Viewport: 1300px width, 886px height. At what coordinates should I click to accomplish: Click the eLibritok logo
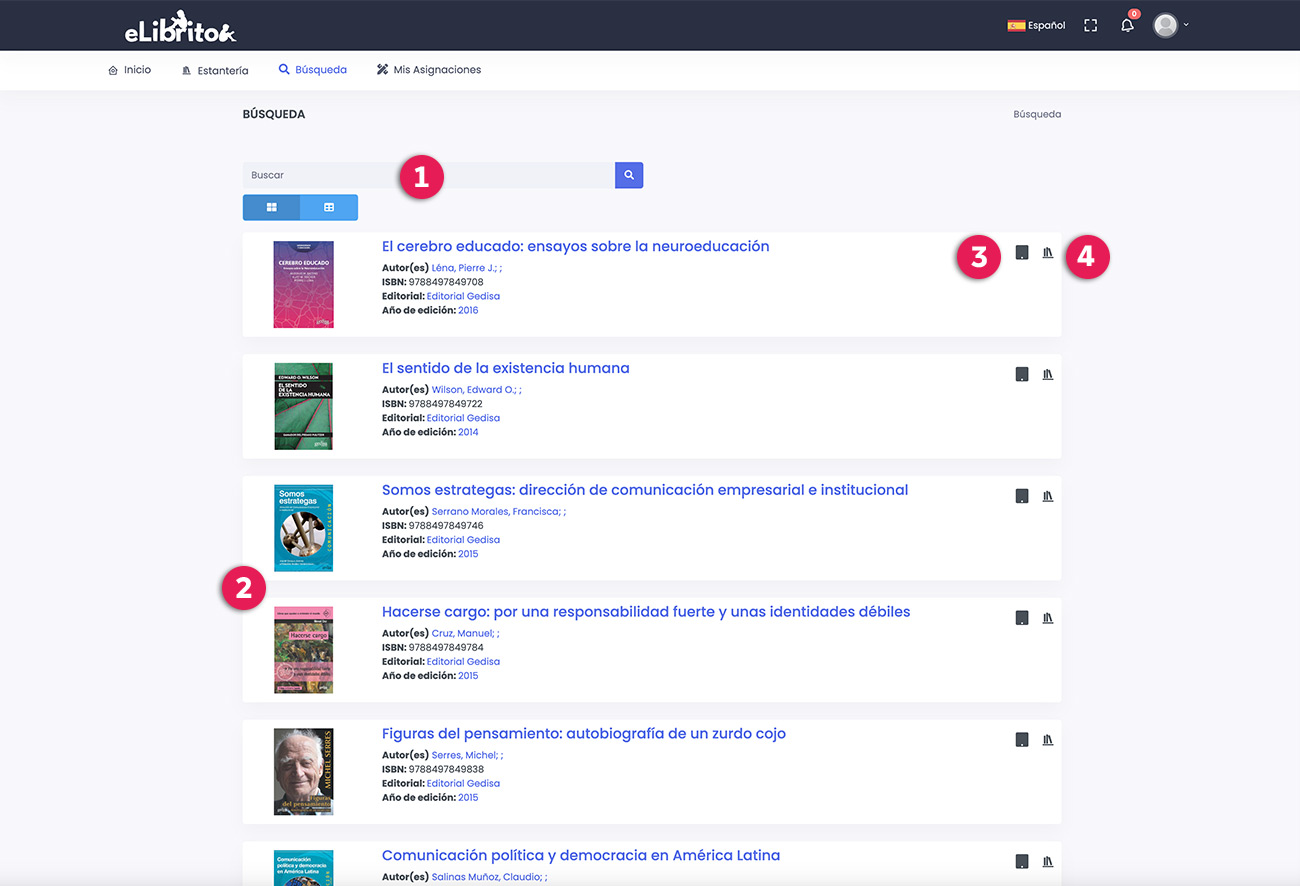click(180, 27)
